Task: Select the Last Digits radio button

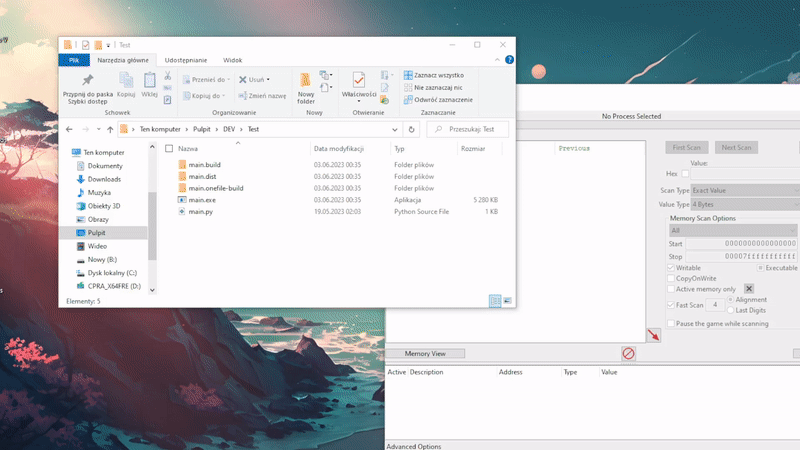Action: [731, 310]
